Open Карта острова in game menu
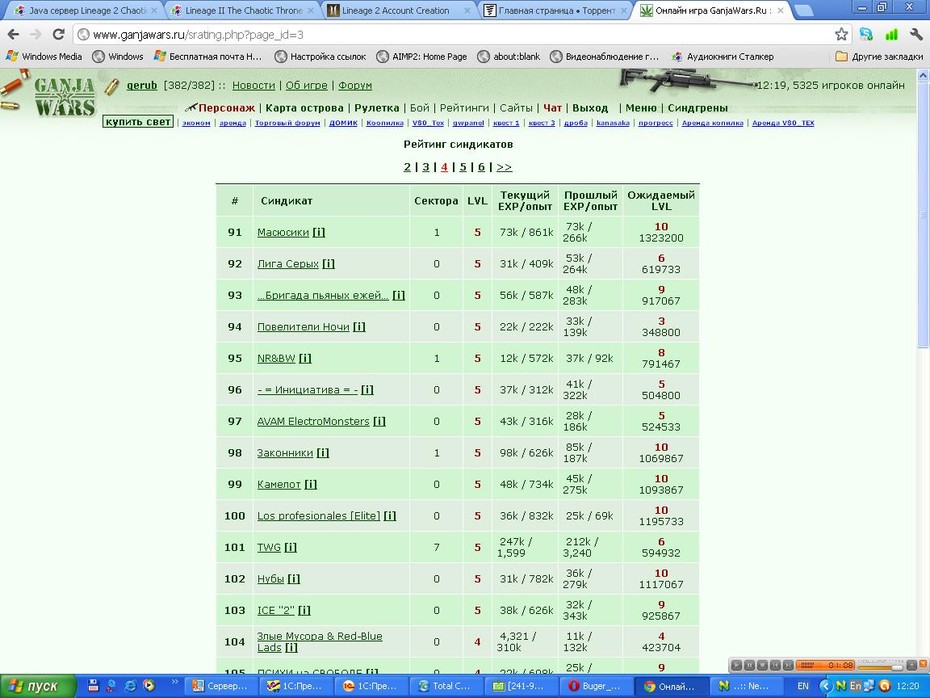Viewport: 930px width, 698px height. tap(304, 108)
